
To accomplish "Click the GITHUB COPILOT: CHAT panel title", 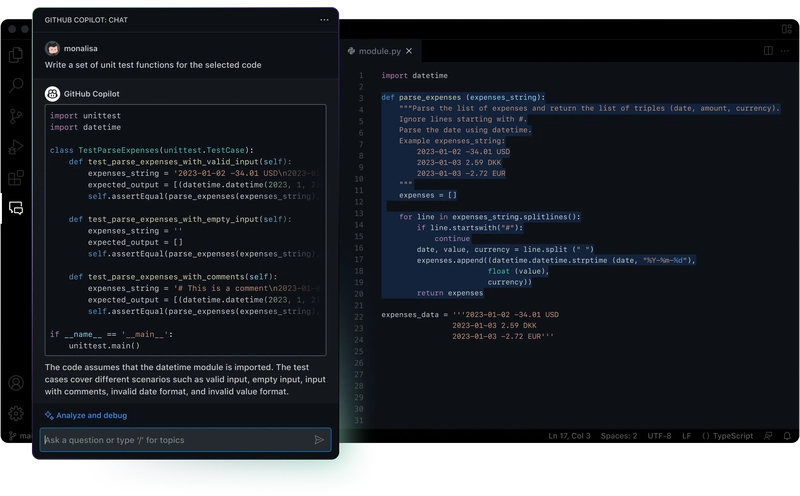I will 86,20.
